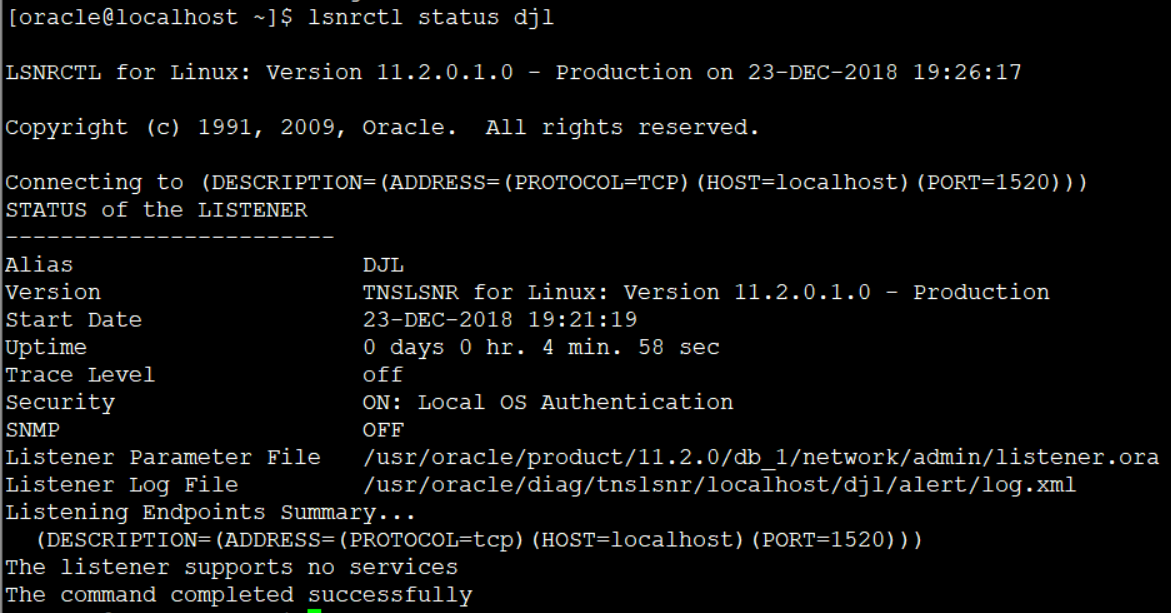Viewport: 1171px width, 613px height.
Task: Click 'ON: Local OS Authentication' security text
Action: pos(547,402)
